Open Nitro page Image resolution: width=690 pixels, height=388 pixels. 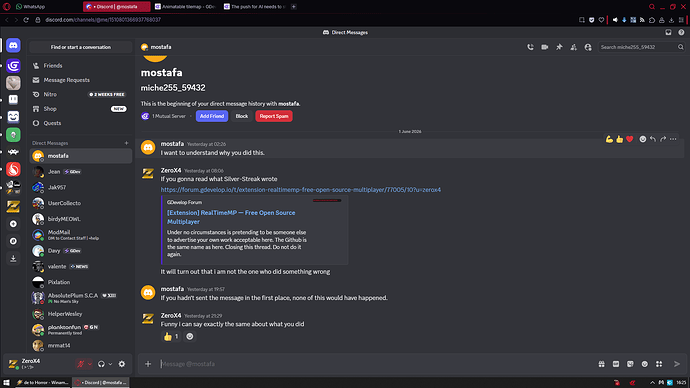(81, 95)
